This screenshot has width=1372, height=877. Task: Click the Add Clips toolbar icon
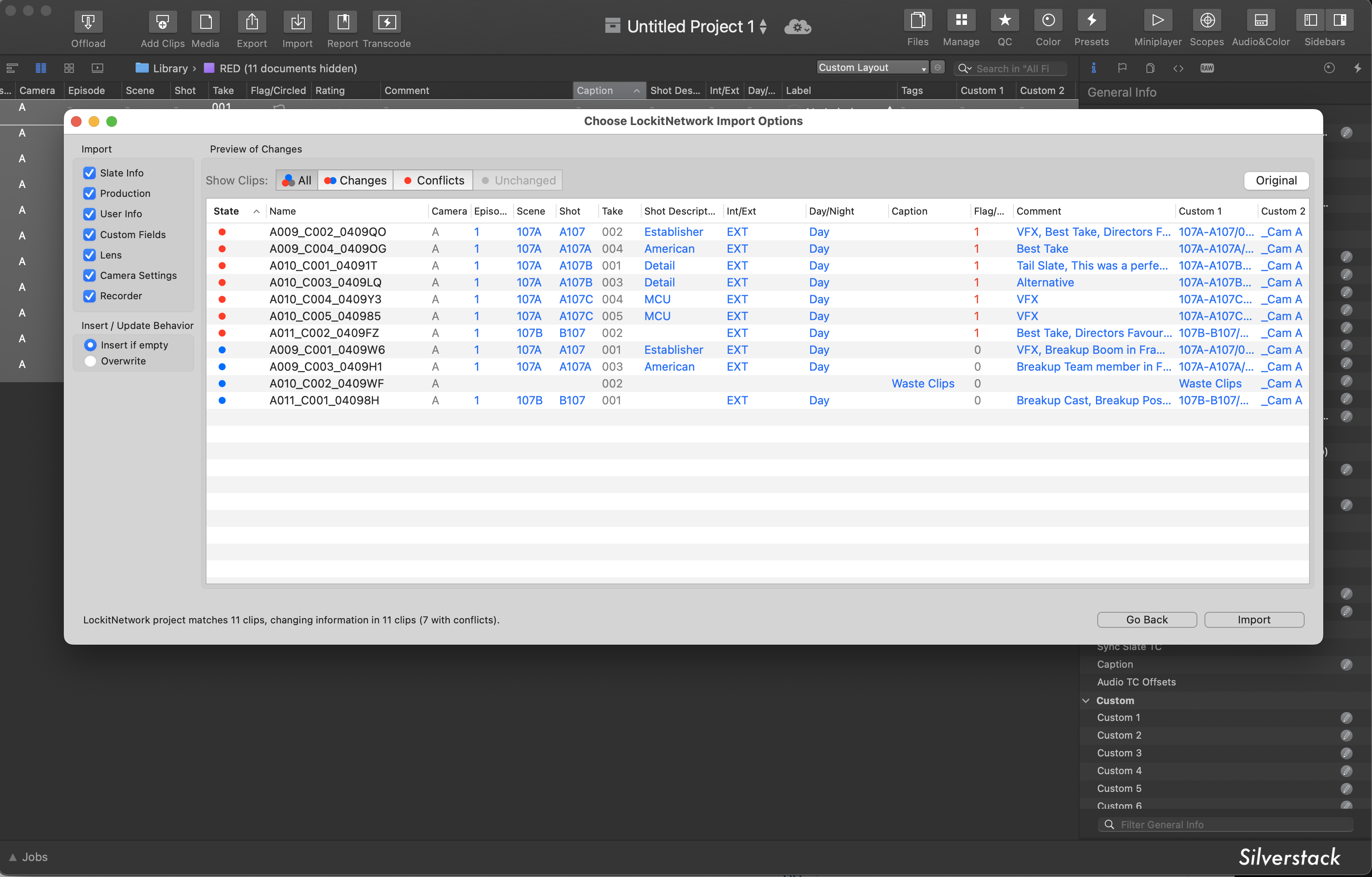click(162, 22)
